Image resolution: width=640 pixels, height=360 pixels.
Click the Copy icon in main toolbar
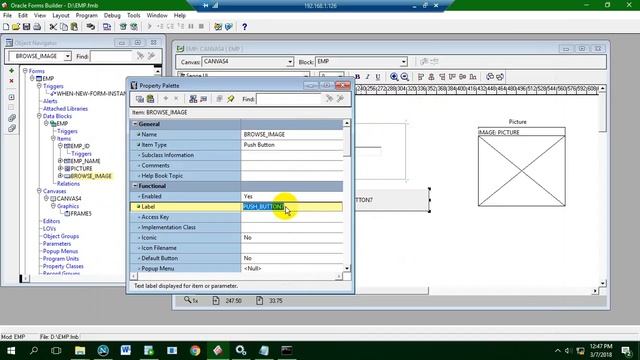click(x=64, y=27)
